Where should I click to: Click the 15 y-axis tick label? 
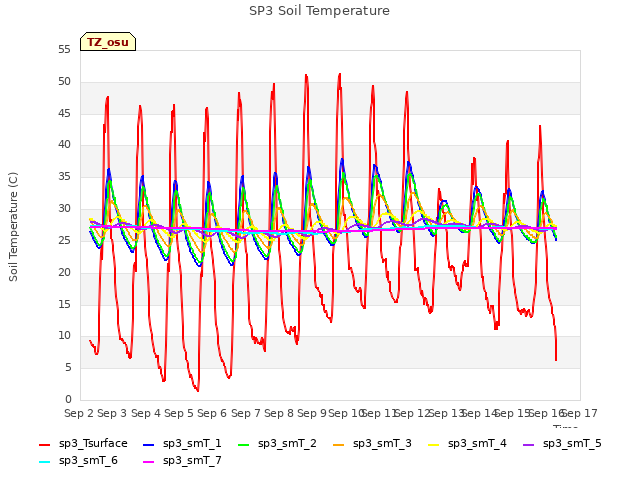(64, 304)
